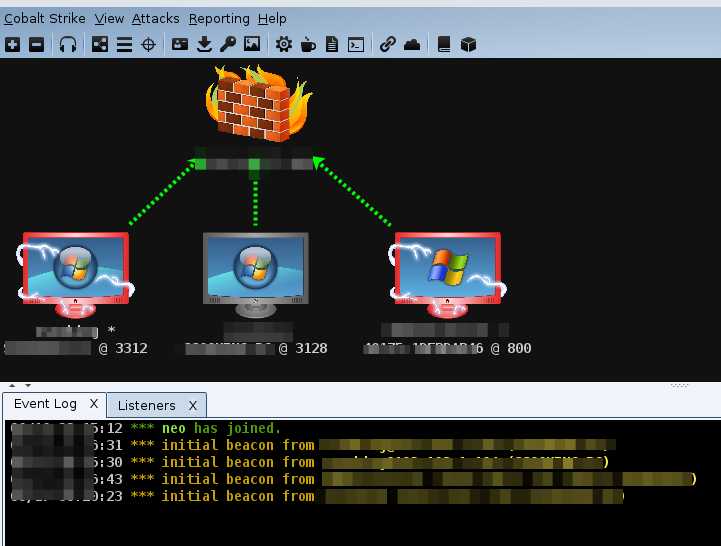Click the '@ 800' label

click(x=511, y=348)
